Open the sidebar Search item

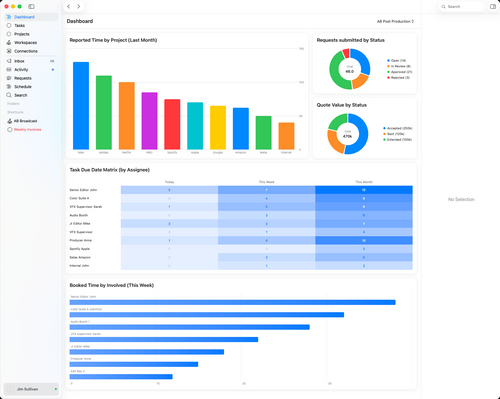(x=31, y=95)
